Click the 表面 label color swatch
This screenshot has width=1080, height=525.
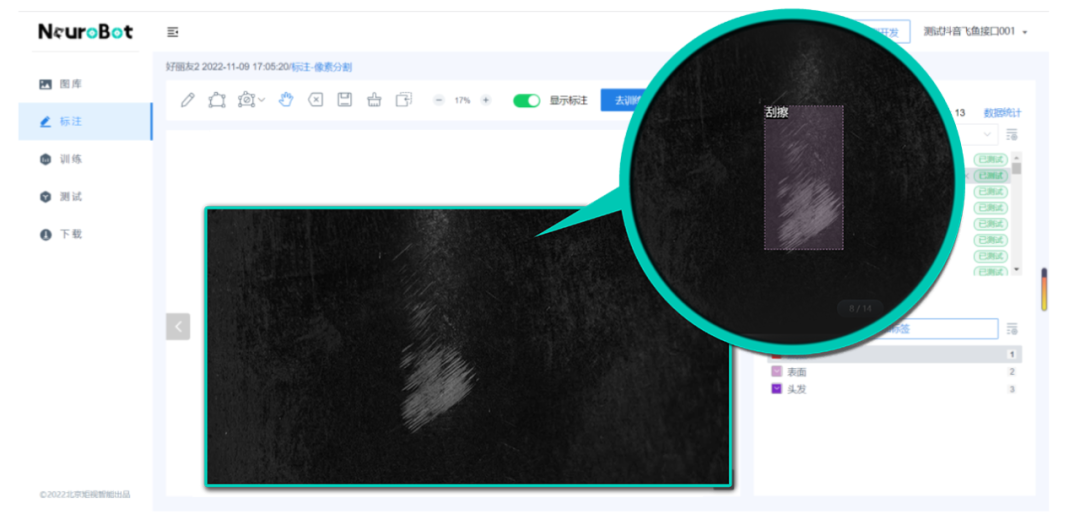pyautogui.click(x=776, y=372)
